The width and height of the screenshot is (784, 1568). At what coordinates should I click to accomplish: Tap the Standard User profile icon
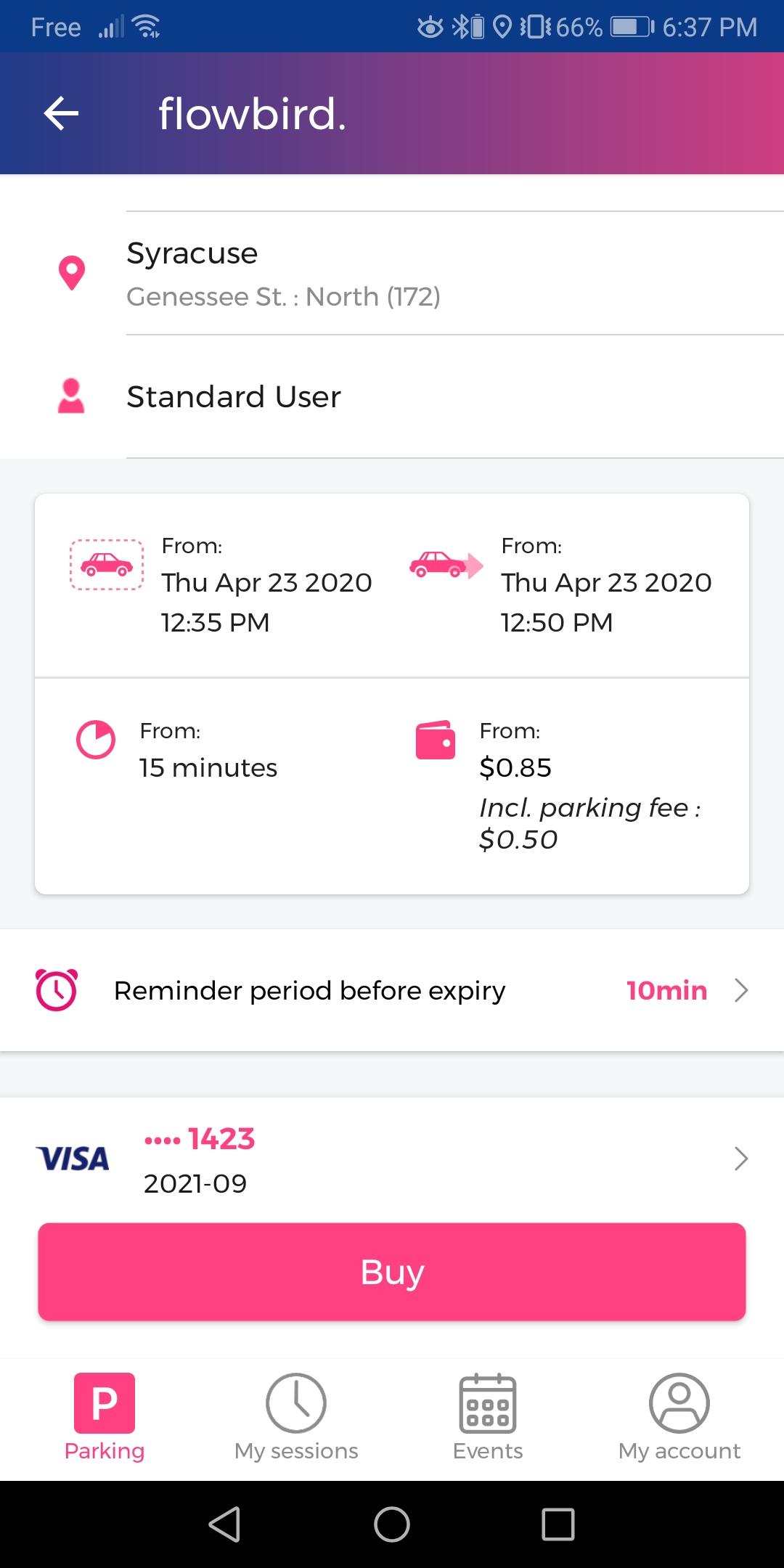click(x=71, y=396)
